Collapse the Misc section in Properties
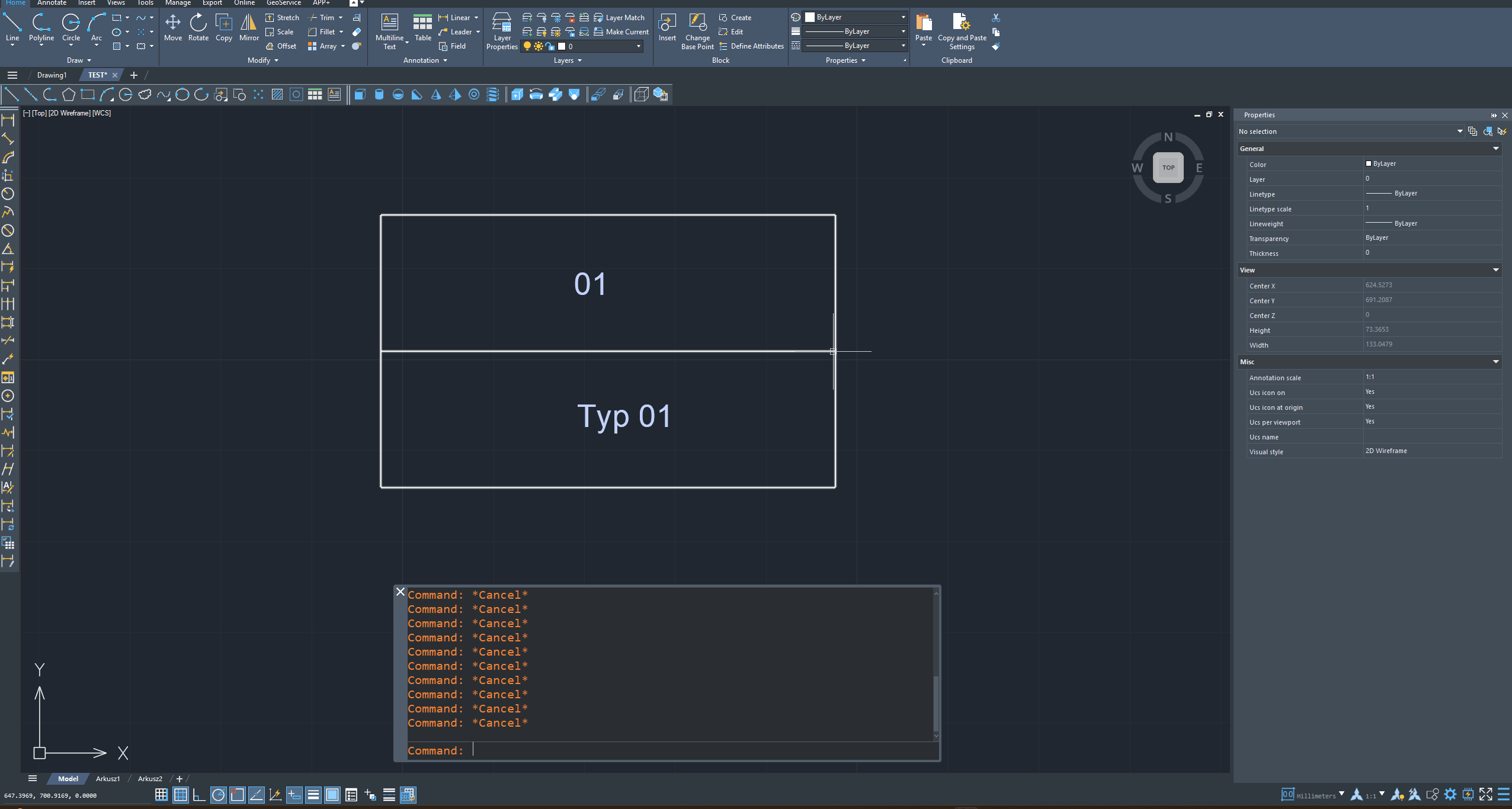1512x809 pixels. click(1495, 362)
